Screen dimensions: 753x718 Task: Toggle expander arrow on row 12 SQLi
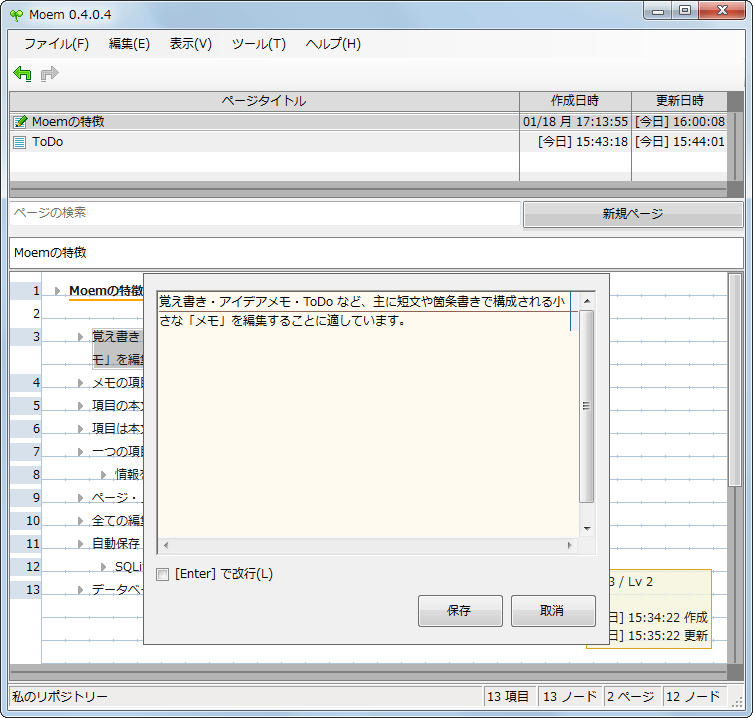point(104,567)
